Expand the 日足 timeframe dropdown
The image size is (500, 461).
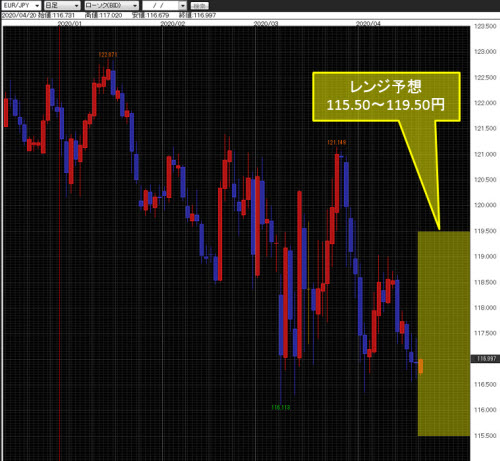[x=62, y=6]
